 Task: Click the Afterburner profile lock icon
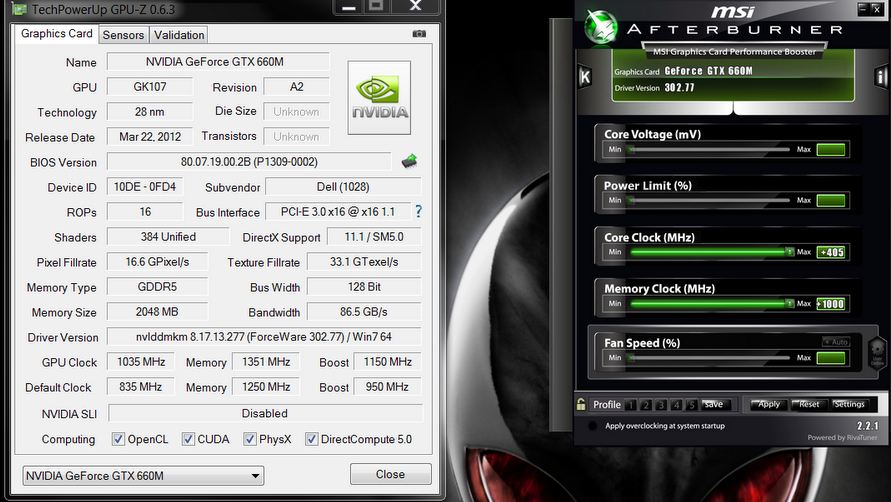581,404
